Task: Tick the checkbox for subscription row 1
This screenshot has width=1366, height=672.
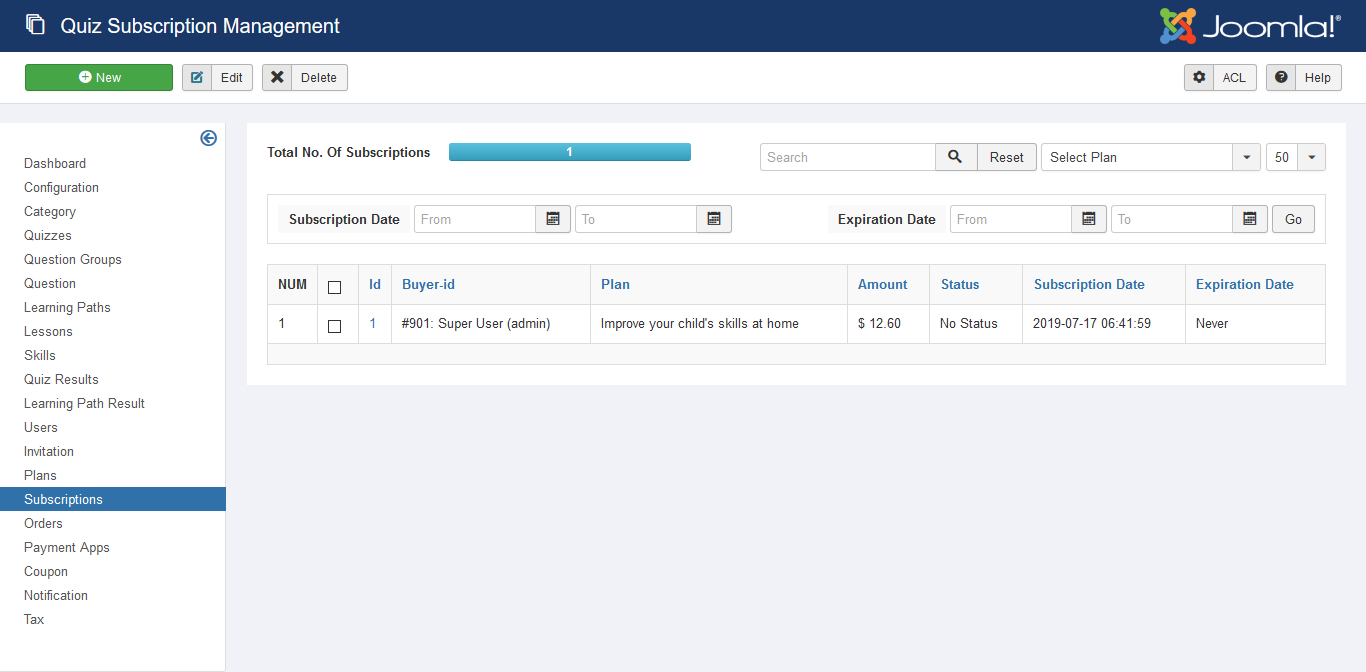Action: point(335,326)
